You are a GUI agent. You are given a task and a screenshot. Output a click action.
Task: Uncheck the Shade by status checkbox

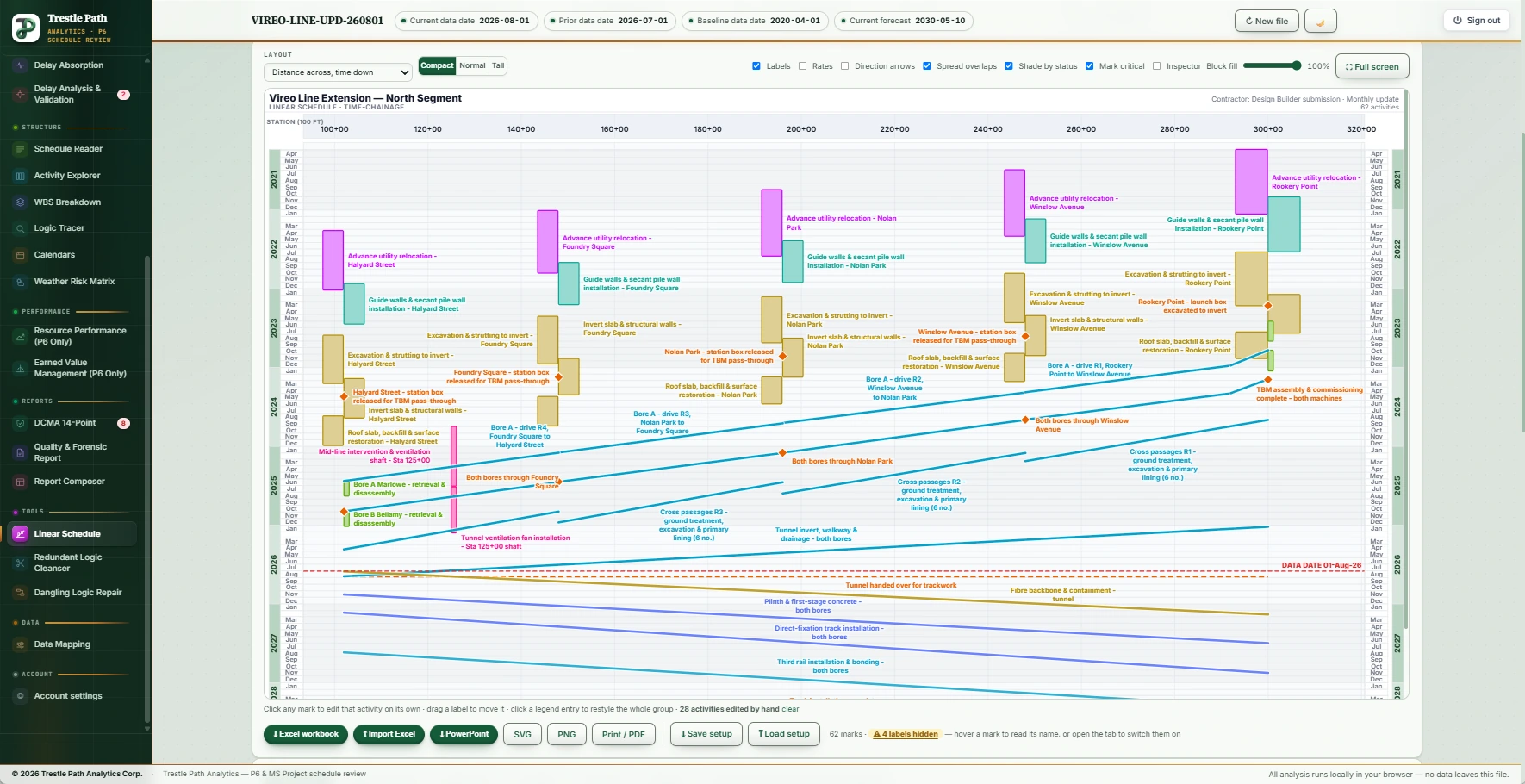click(x=1009, y=66)
